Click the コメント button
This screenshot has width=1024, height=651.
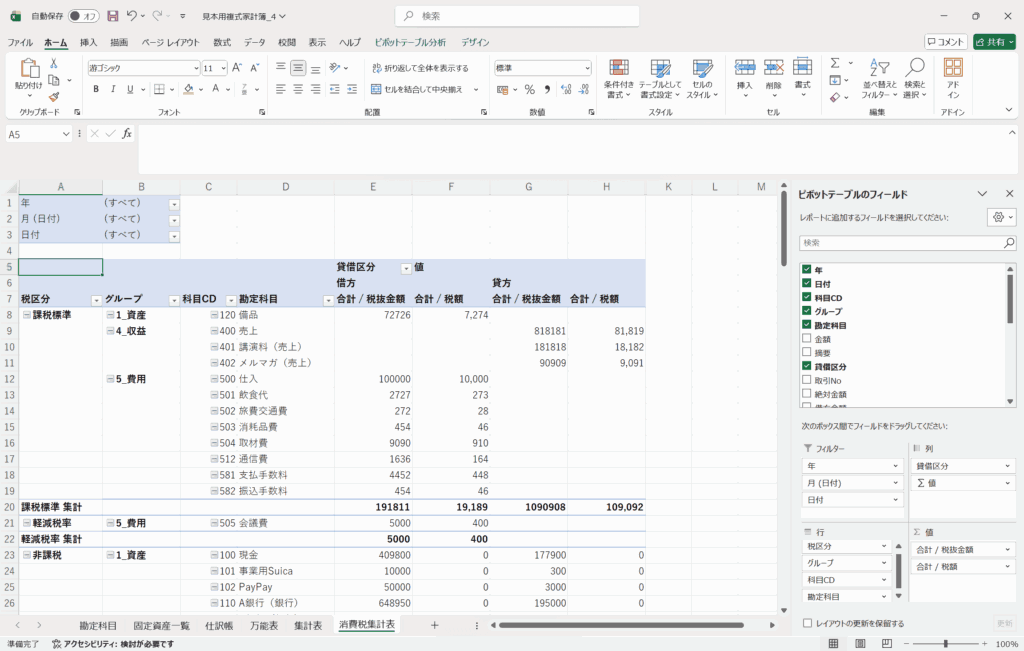[945, 42]
